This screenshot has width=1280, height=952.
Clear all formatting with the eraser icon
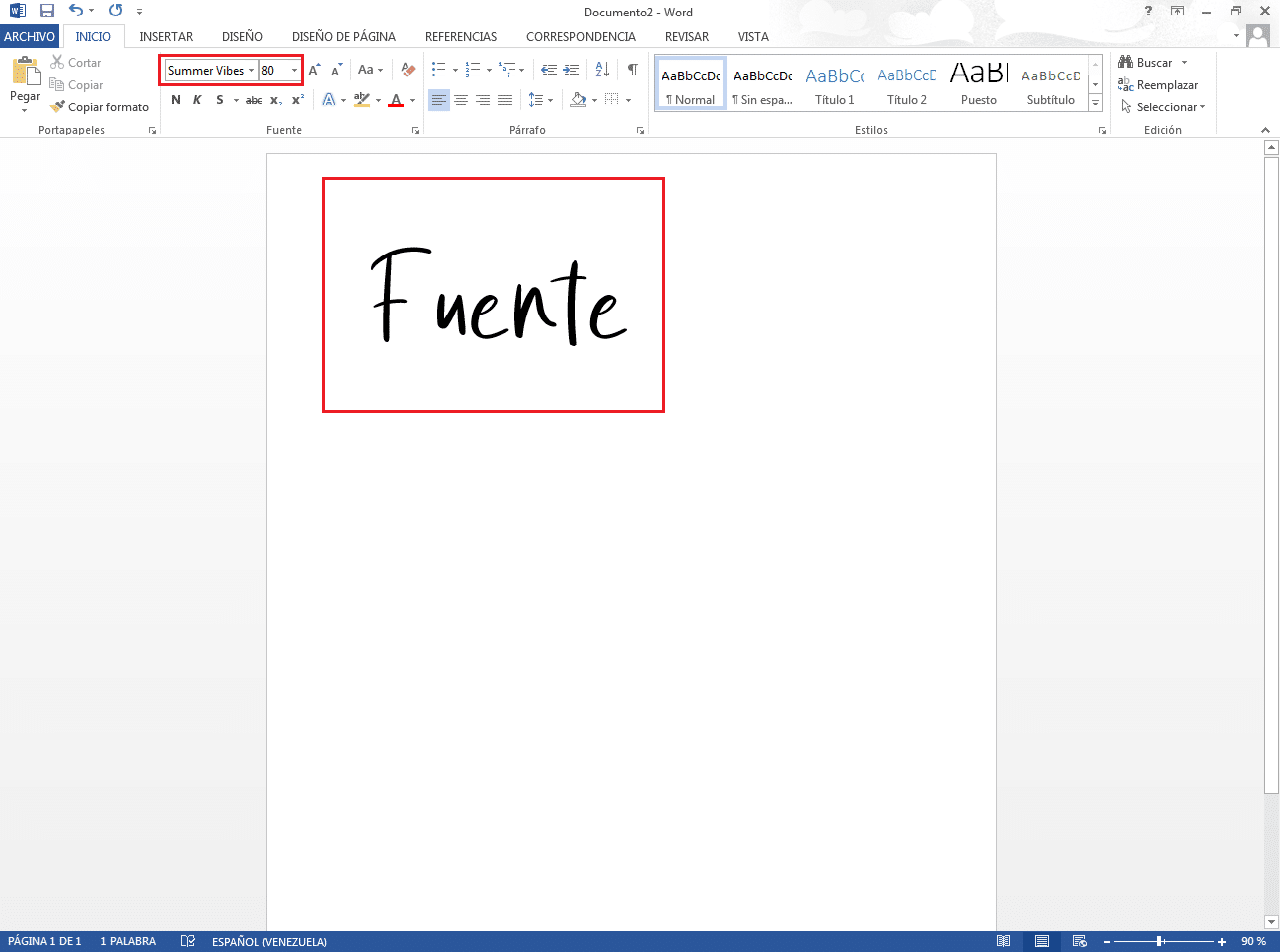click(x=408, y=69)
